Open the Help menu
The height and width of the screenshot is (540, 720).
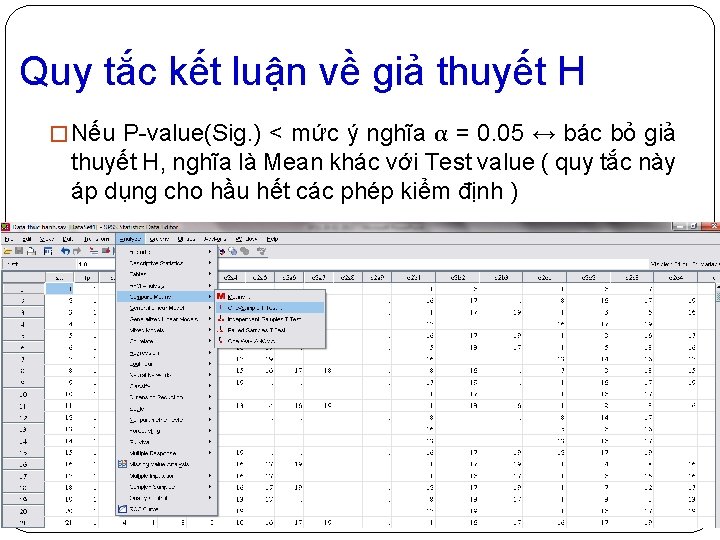(x=272, y=239)
